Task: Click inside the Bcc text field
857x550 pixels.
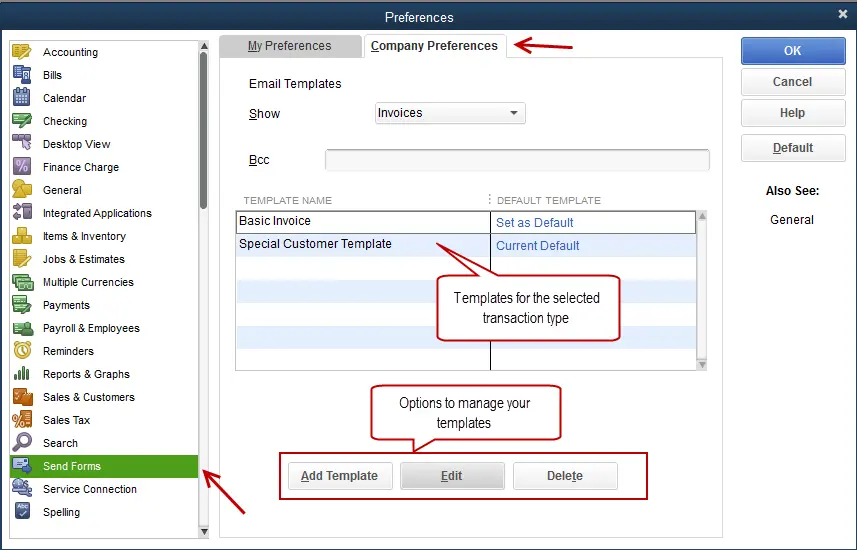Action: click(517, 160)
